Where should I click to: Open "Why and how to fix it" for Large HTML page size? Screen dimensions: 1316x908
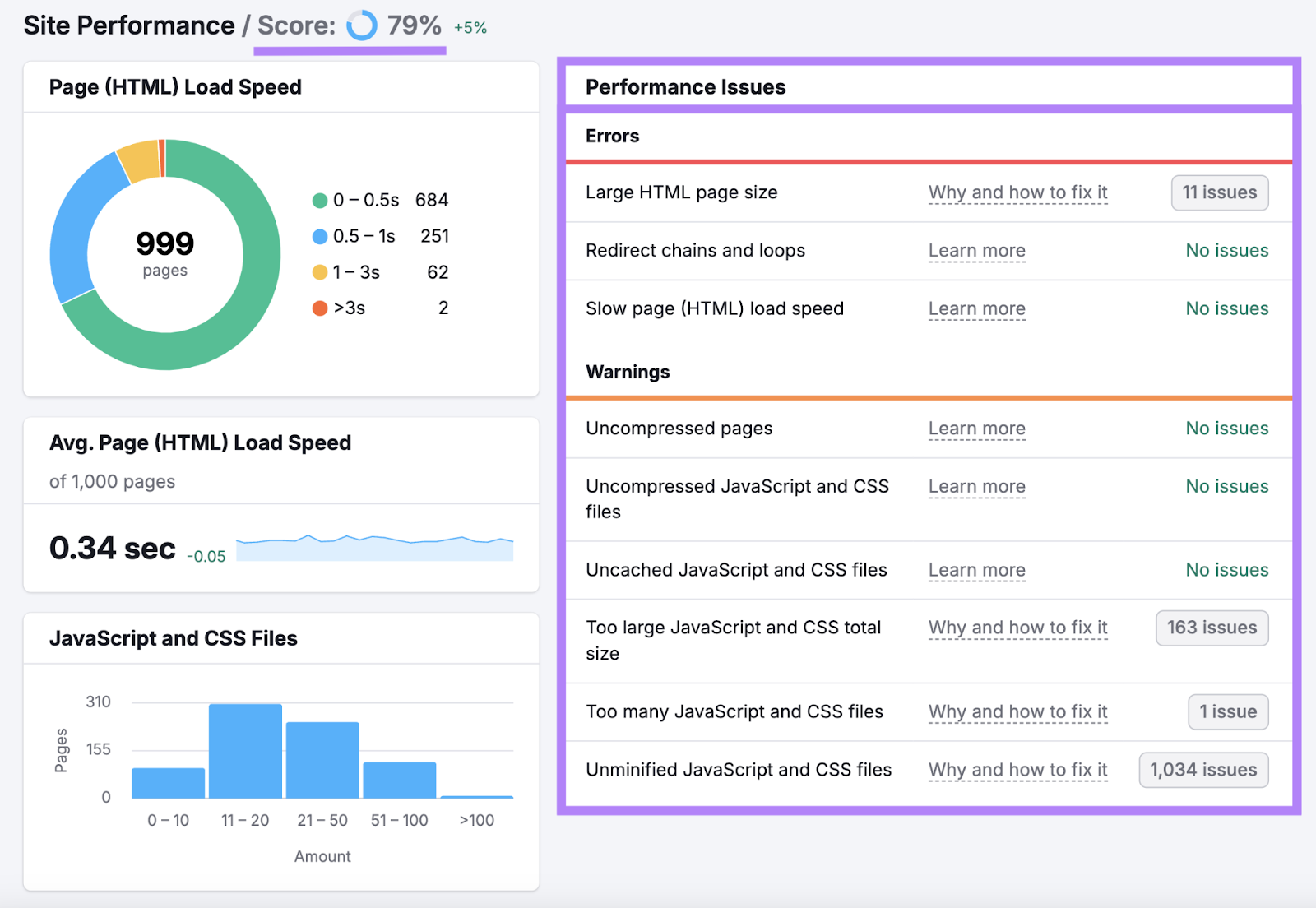pyautogui.click(x=1017, y=192)
